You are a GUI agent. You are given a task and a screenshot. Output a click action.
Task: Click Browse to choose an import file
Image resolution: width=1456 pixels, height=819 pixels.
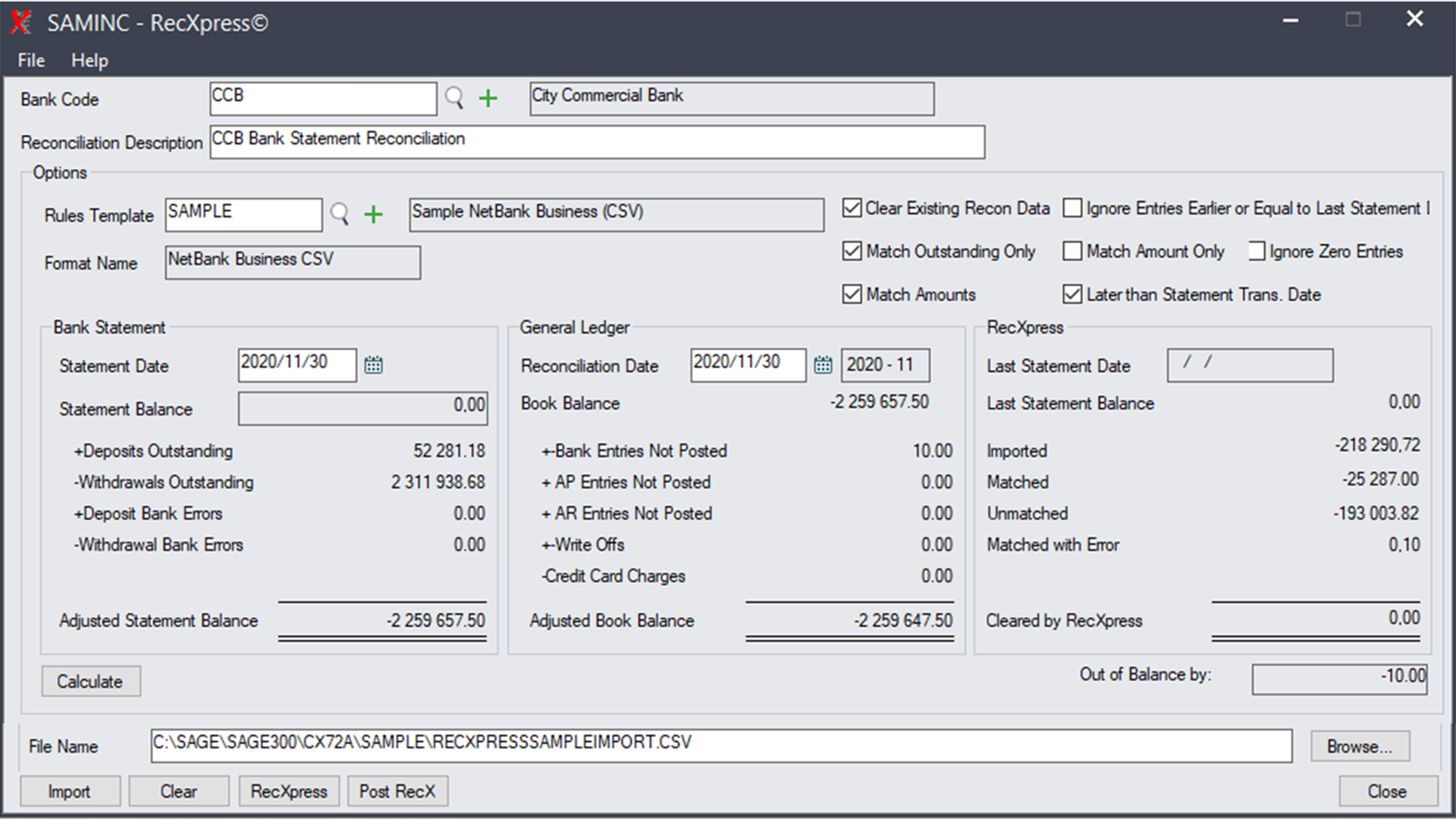coord(1359,745)
